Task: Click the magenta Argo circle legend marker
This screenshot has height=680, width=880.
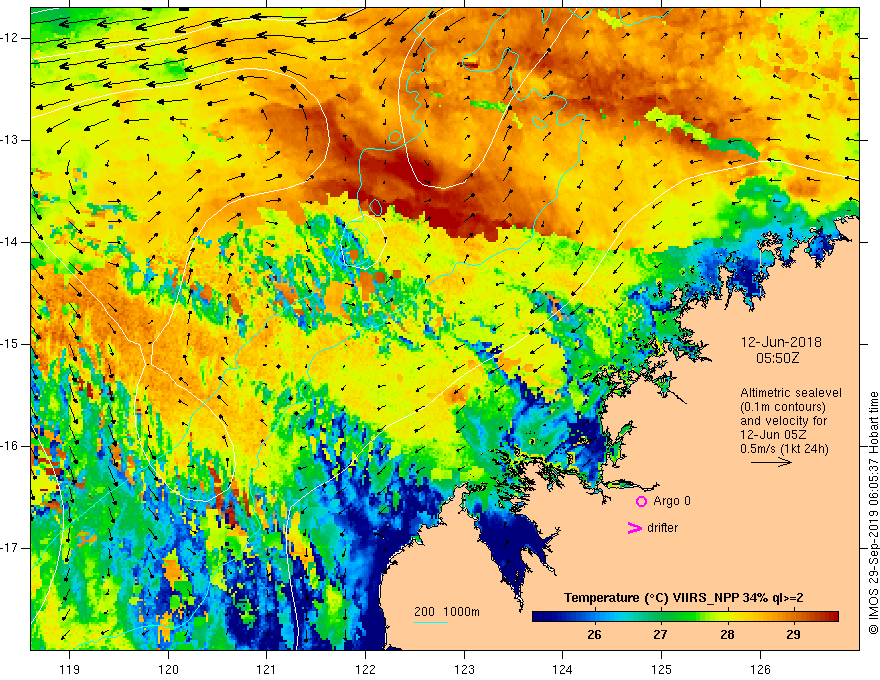Action: coord(641,501)
